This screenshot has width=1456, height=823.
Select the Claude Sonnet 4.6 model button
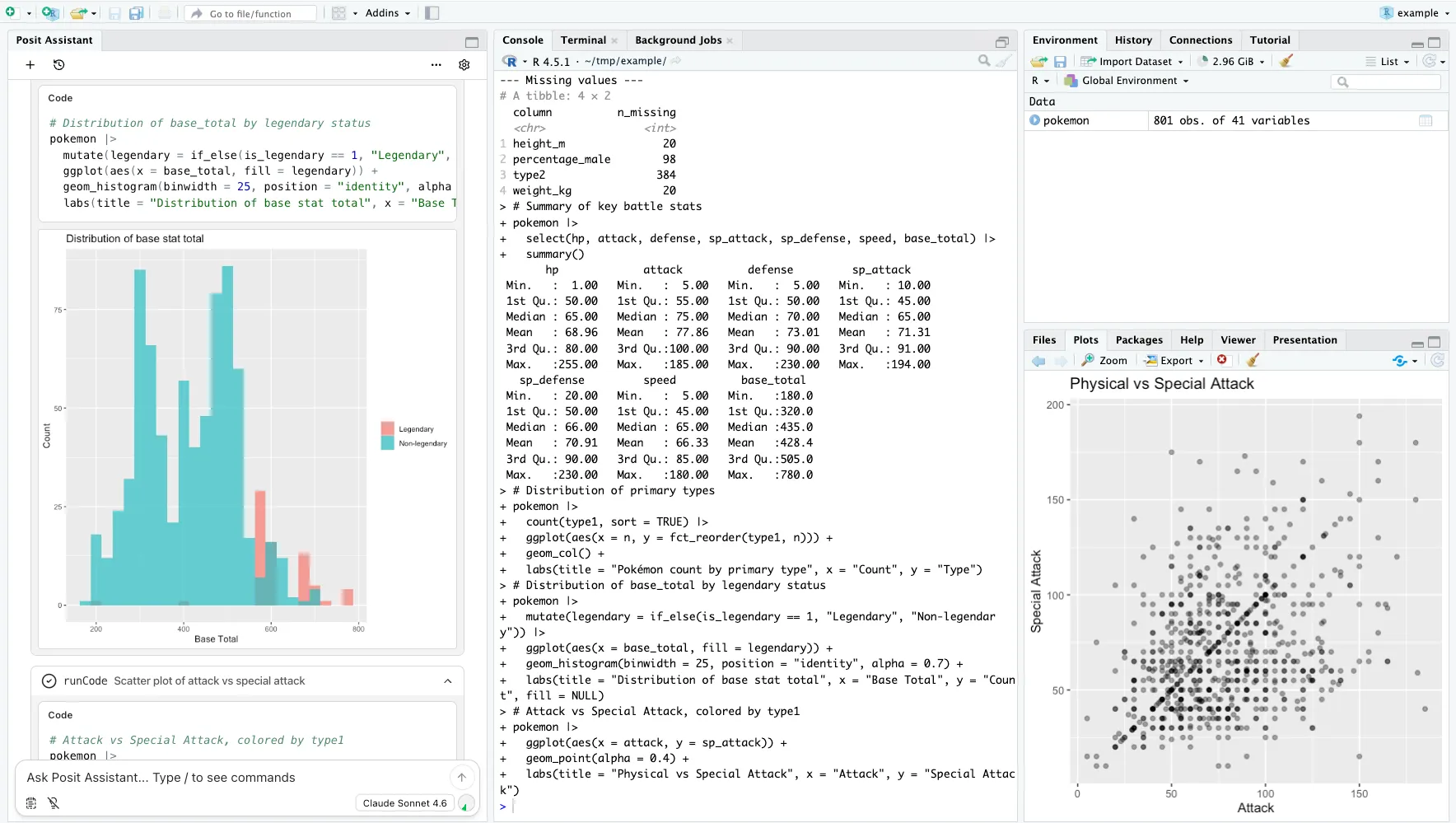click(404, 802)
